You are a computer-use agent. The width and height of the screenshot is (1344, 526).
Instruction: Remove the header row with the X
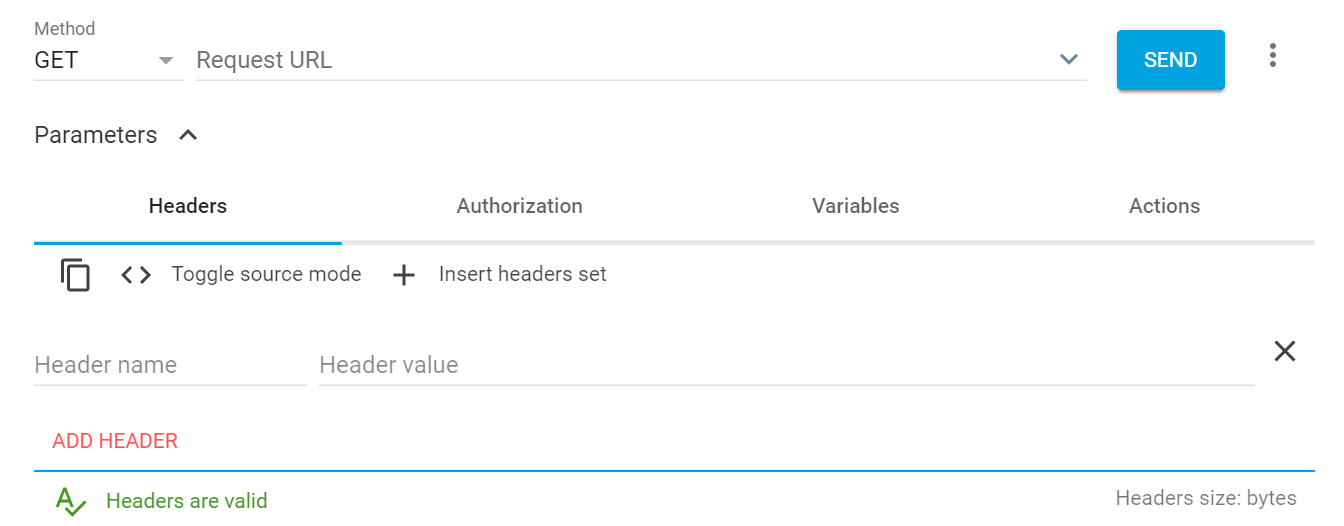1285,351
